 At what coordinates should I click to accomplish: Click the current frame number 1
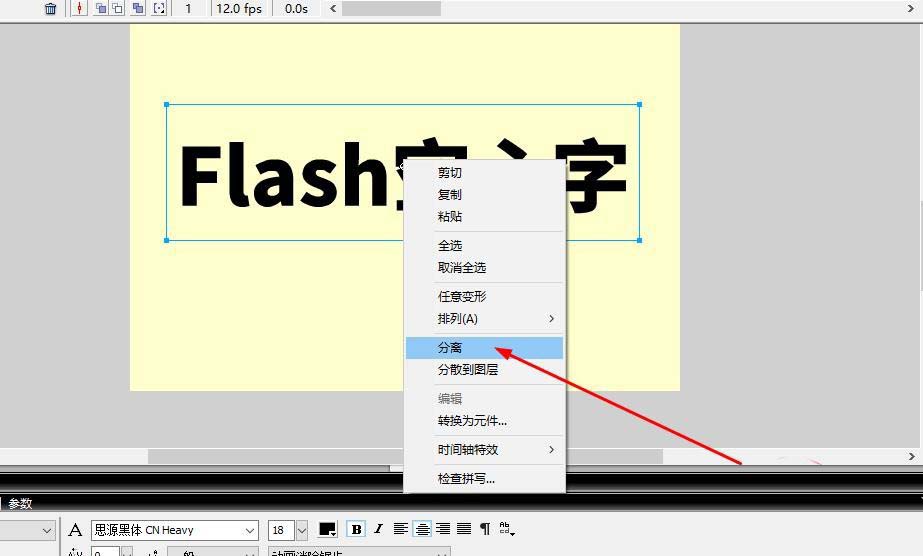(188, 8)
